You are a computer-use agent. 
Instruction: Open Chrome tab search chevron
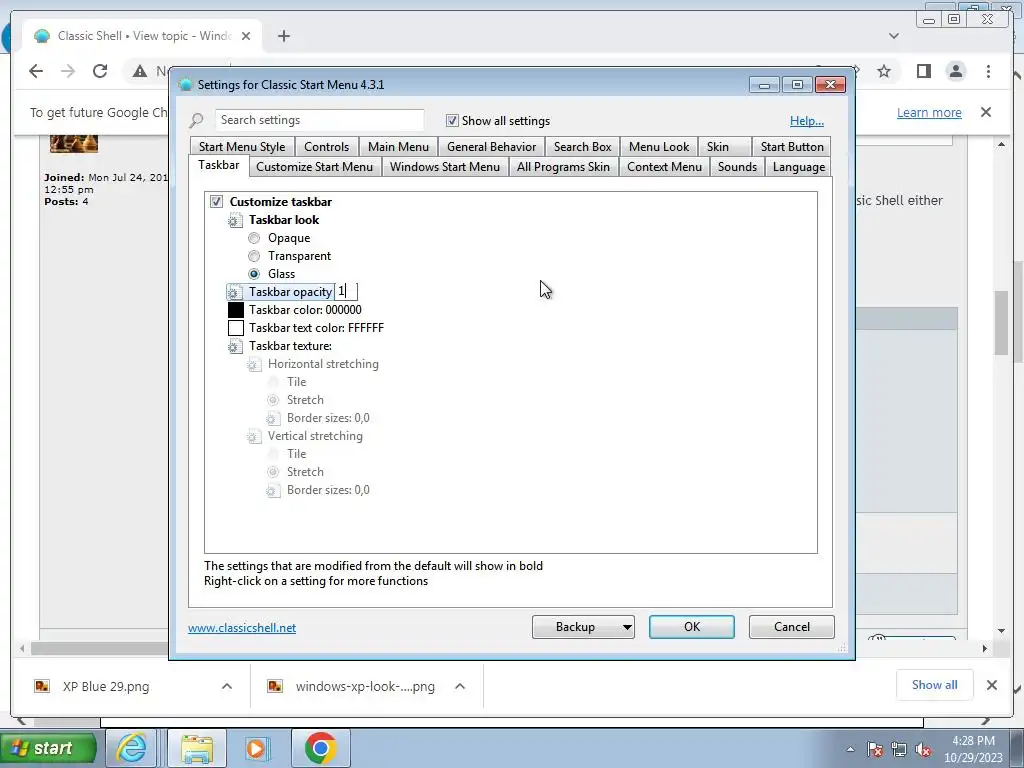pyautogui.click(x=894, y=36)
